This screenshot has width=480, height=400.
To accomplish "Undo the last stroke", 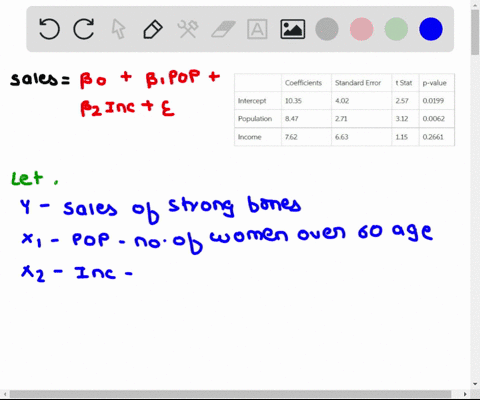I will pyautogui.click(x=49, y=29).
